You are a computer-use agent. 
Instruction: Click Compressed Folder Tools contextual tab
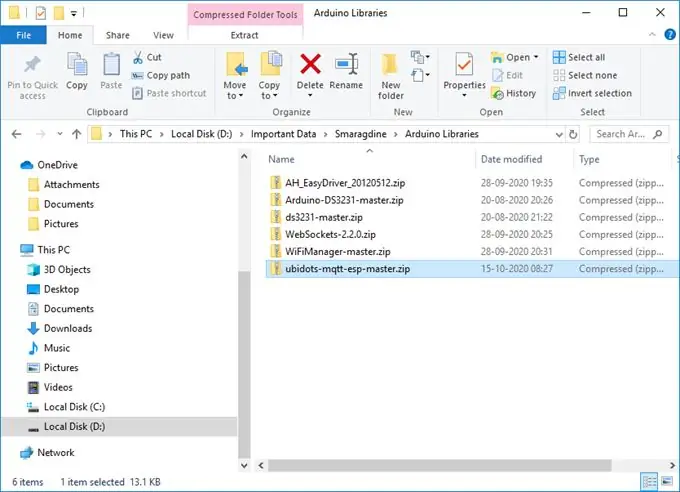coord(245,15)
